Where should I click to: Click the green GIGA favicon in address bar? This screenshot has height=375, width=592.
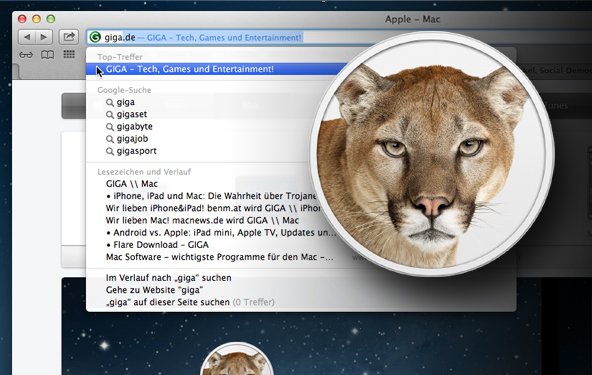[95, 37]
